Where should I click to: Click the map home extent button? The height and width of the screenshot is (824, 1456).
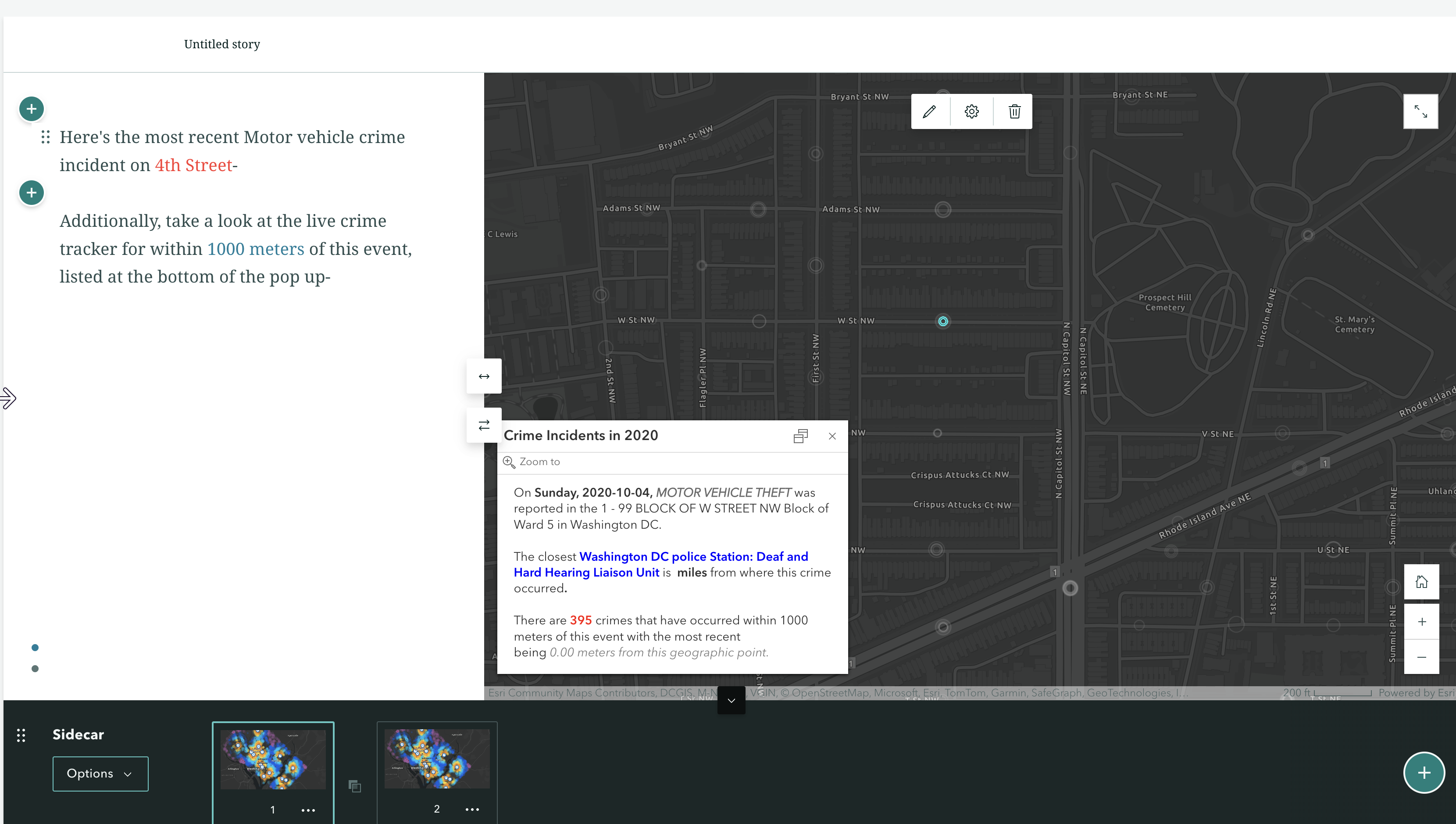click(x=1421, y=582)
